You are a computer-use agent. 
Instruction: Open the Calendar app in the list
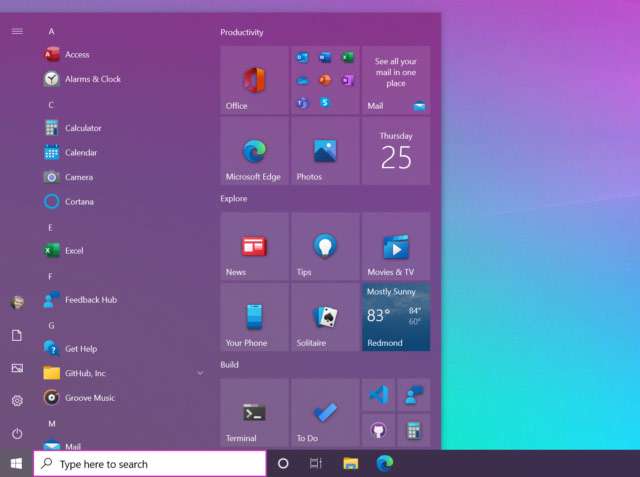point(122,152)
